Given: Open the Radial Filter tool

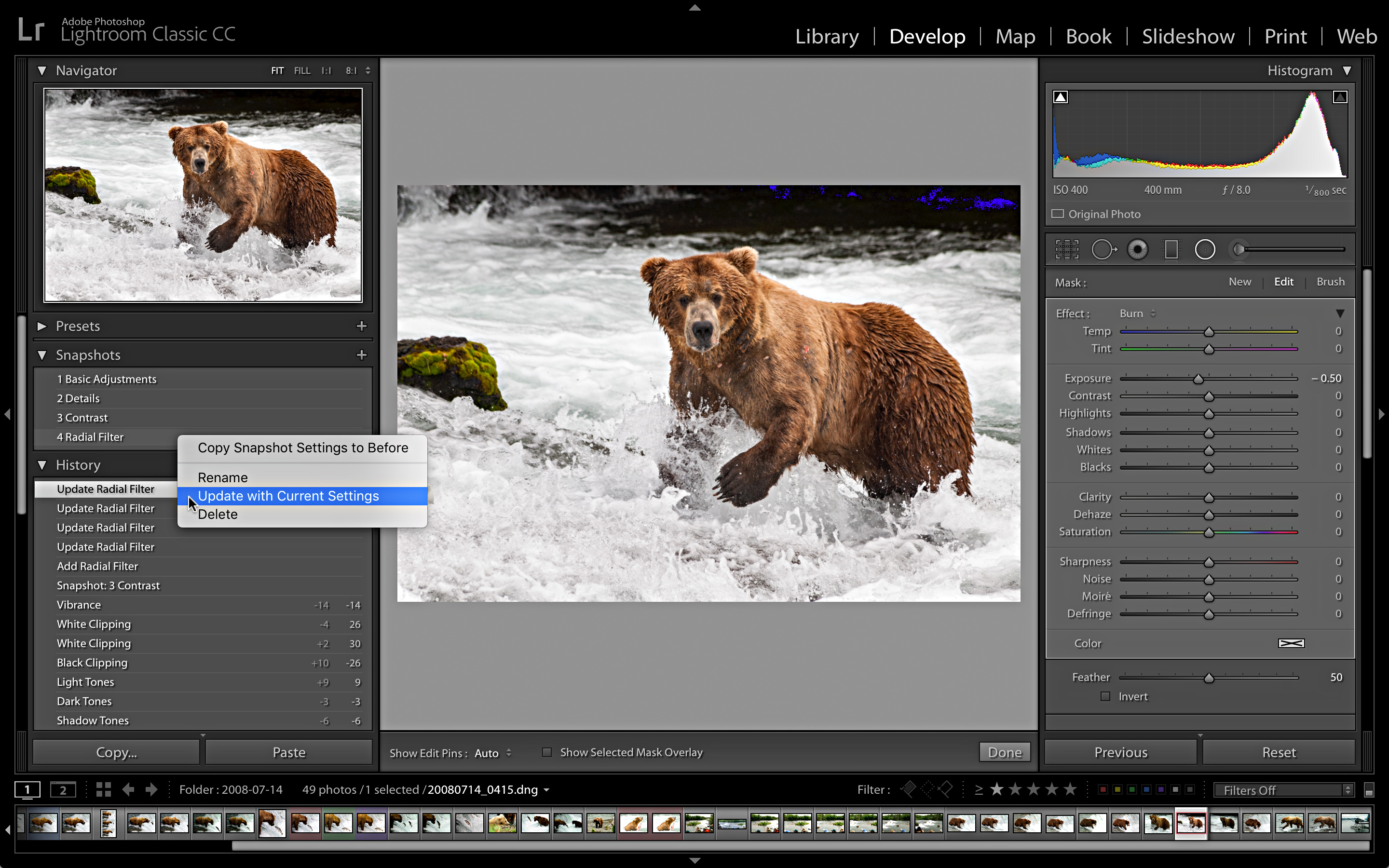Looking at the screenshot, I should [1204, 248].
